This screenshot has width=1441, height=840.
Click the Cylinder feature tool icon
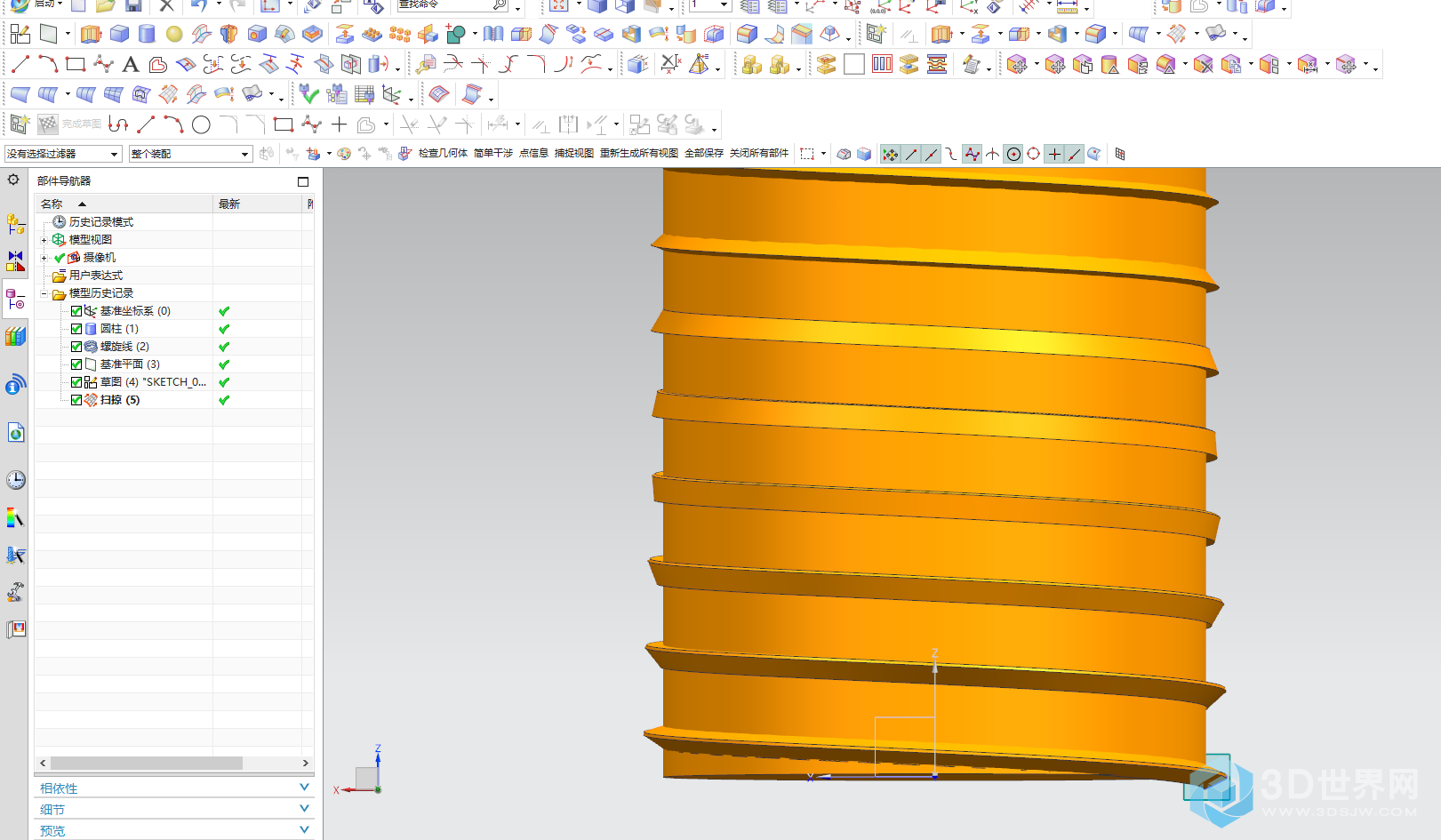(147, 35)
